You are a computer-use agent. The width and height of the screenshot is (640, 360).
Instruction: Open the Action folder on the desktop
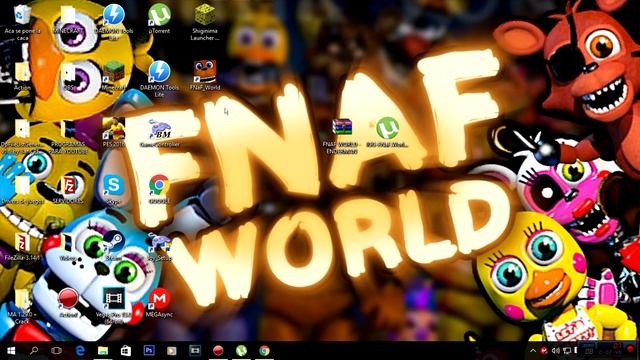point(22,72)
